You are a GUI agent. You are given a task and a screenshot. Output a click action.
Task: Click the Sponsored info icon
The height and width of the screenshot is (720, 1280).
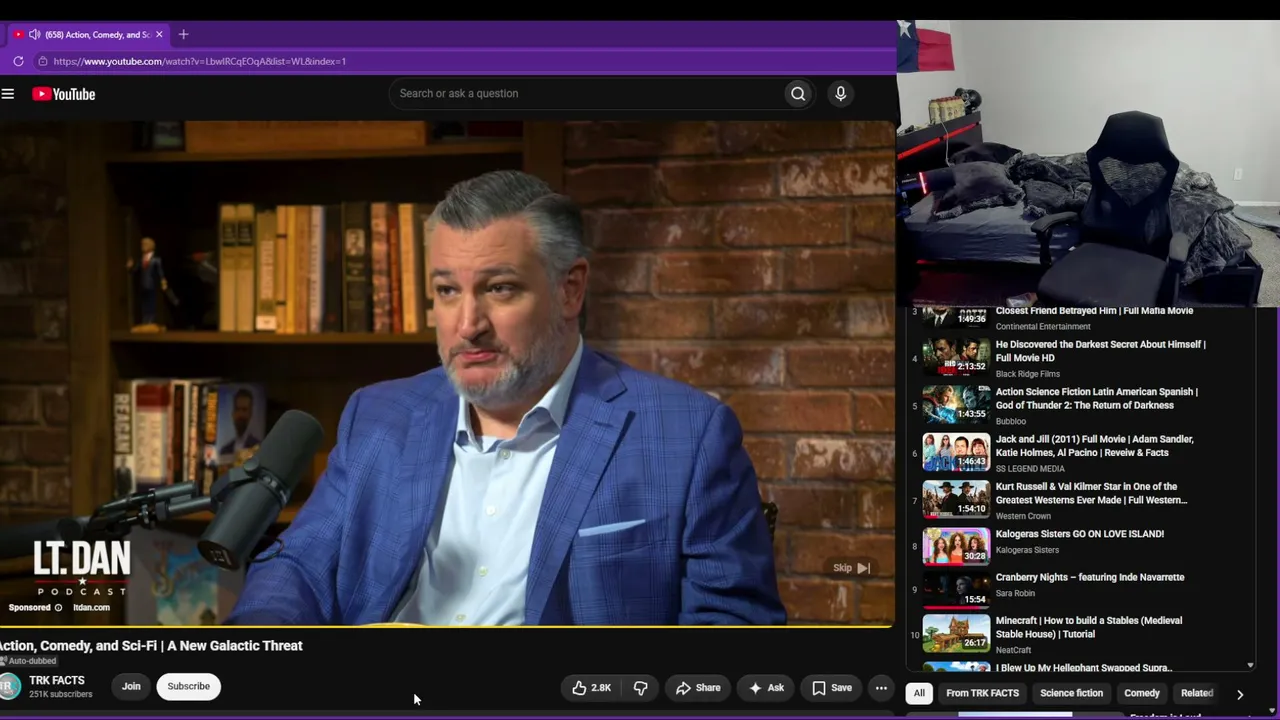[58, 607]
